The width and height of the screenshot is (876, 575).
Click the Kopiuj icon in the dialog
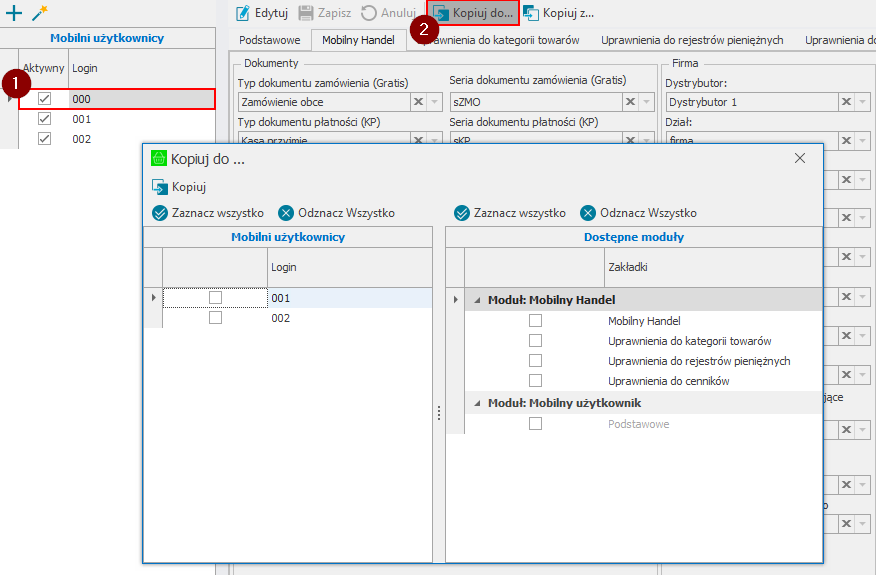[x=159, y=187]
